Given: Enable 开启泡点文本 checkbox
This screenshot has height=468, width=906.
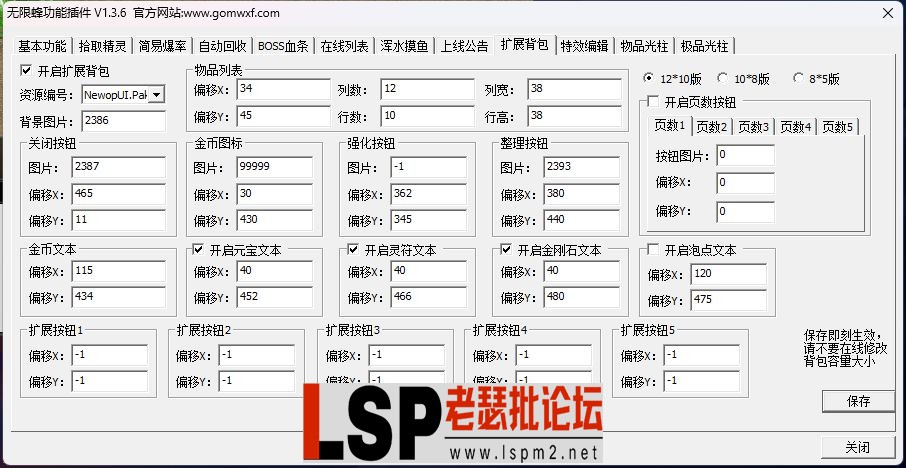Looking at the screenshot, I should pos(653,250).
